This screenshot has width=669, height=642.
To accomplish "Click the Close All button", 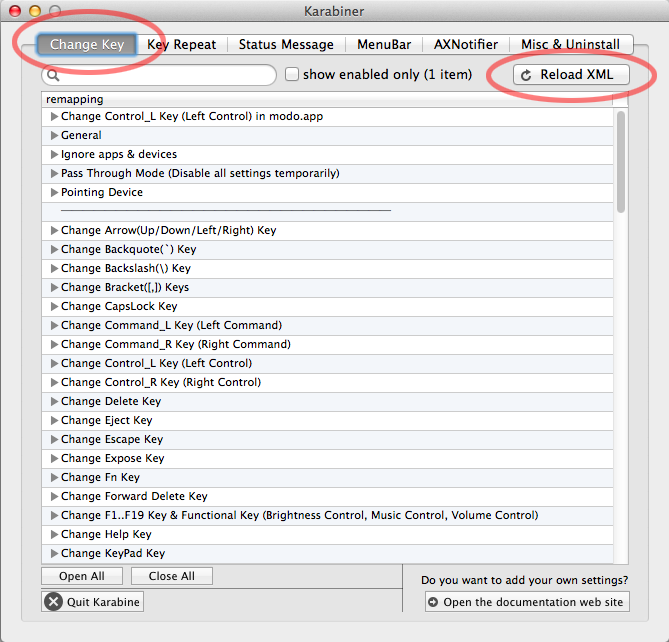I will click(172, 576).
